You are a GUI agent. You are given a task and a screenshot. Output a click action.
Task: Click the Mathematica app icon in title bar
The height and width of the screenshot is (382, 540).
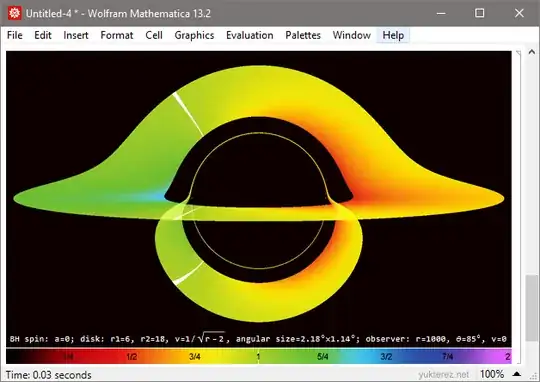[14, 13]
